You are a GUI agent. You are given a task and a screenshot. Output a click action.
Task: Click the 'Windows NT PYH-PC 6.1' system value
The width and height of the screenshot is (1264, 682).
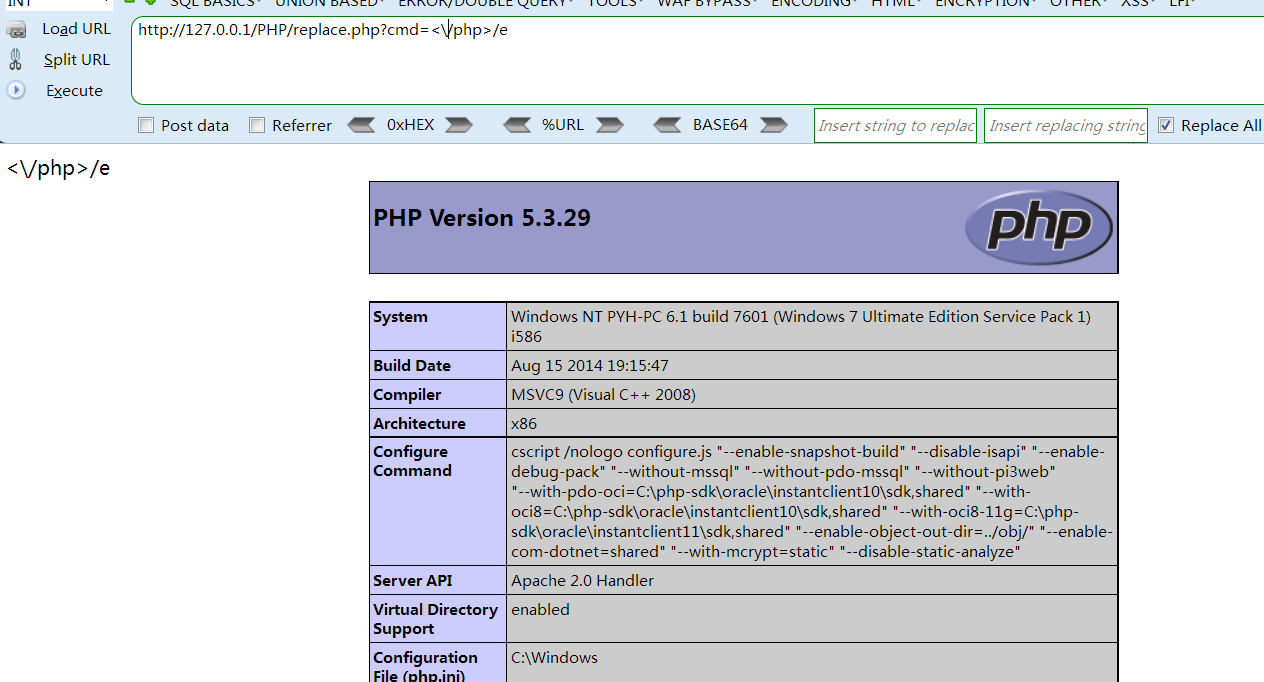point(801,326)
